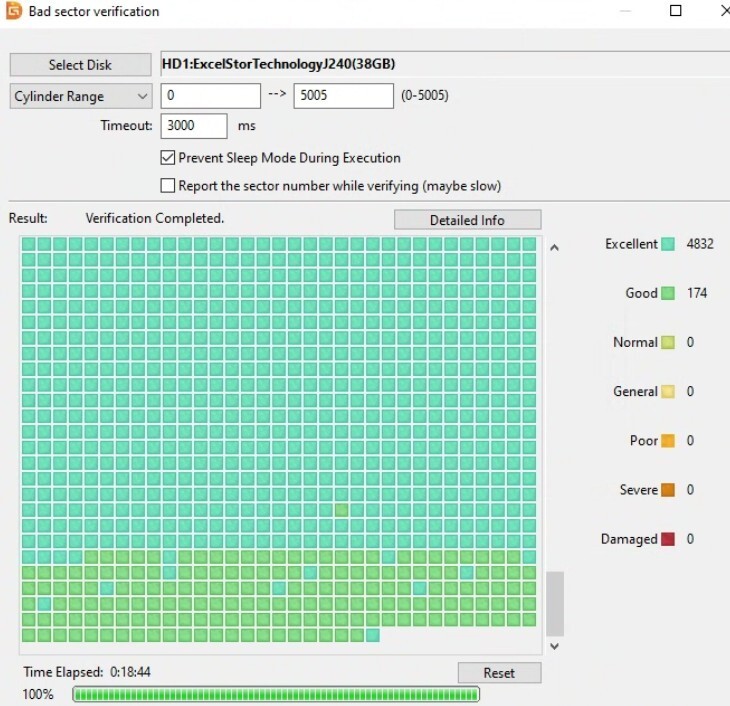Viewport: 730px width, 706px height.
Task: Click the vertical scrollbar thumb of block grid
Action: click(554, 604)
